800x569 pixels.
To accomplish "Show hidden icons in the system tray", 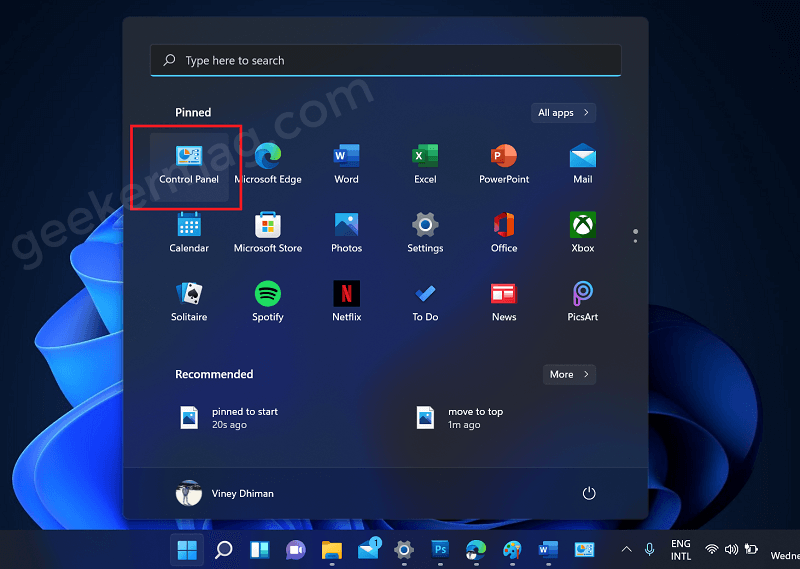I will 627,550.
